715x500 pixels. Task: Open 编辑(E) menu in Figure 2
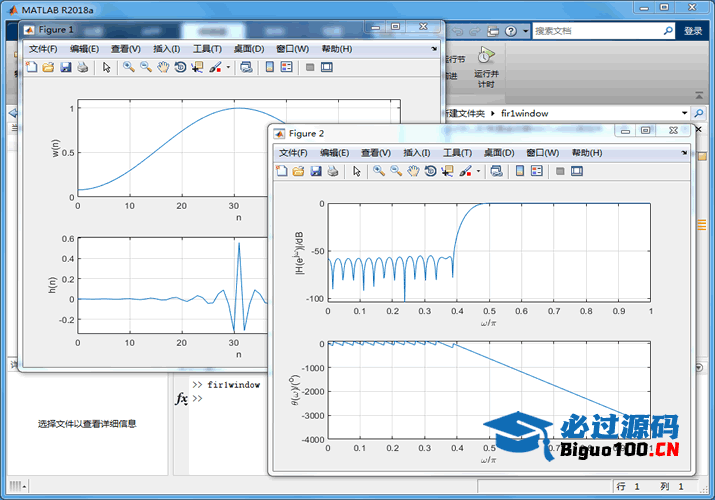pyautogui.click(x=334, y=153)
